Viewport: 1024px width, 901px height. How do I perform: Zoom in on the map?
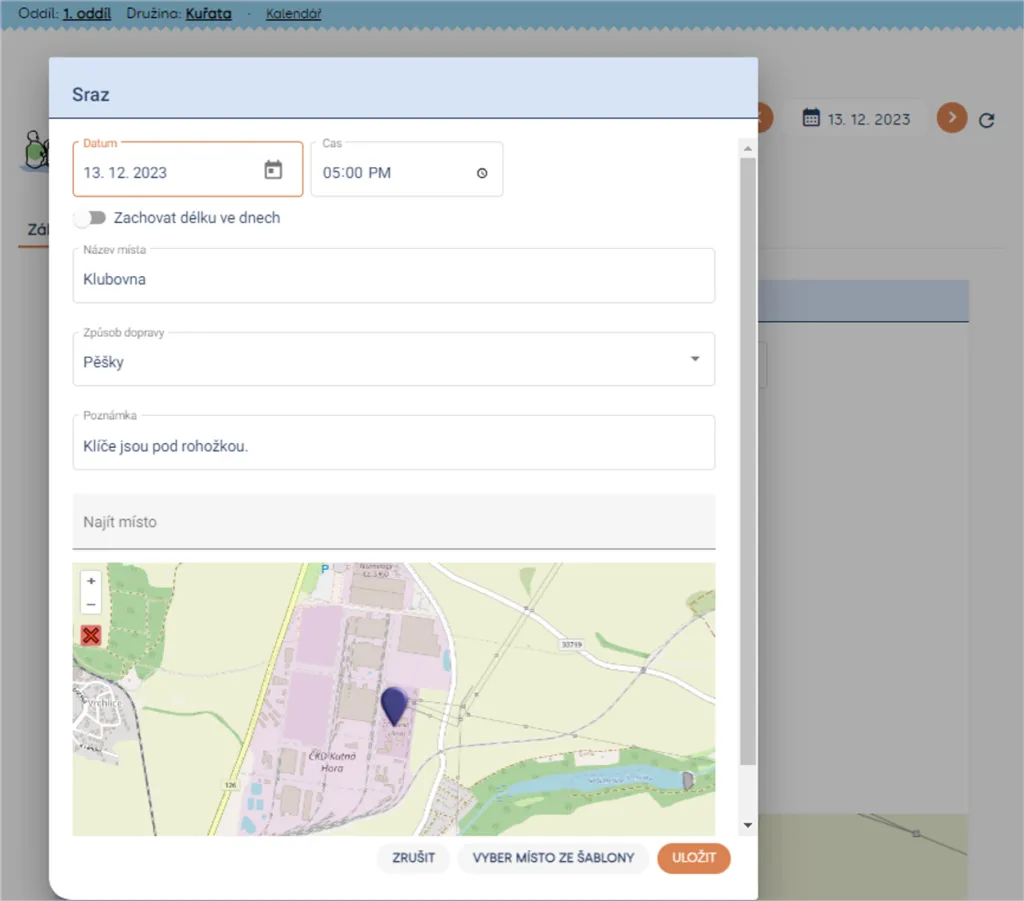91,580
